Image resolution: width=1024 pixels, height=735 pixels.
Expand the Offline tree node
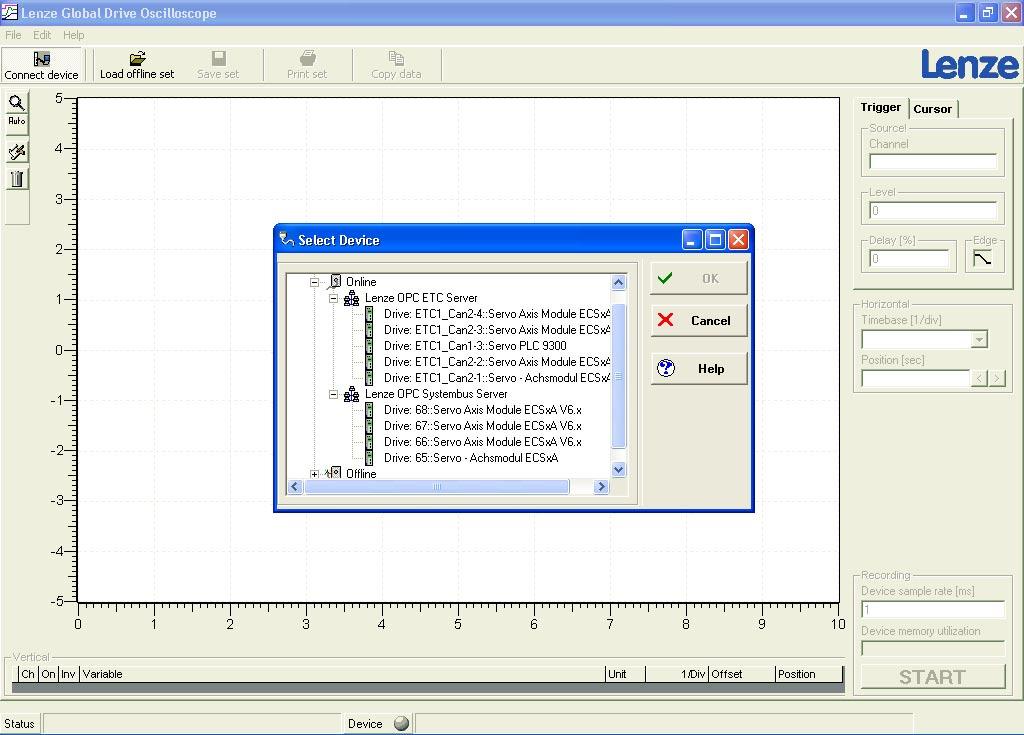[314, 474]
